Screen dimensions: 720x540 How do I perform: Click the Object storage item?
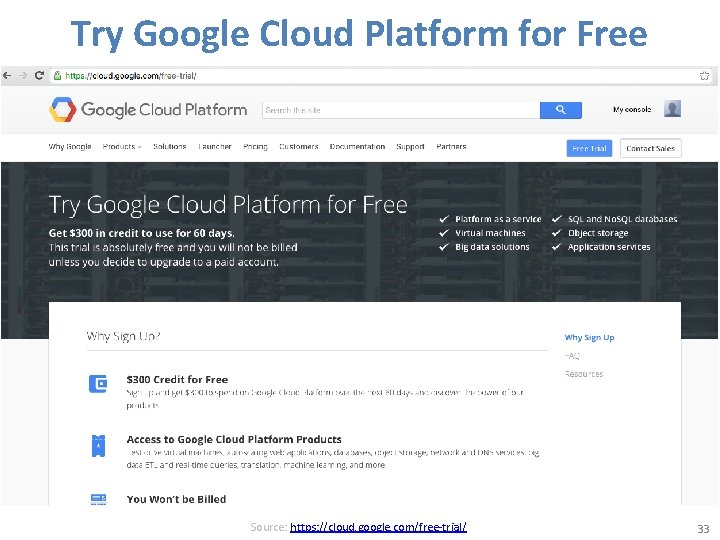(x=598, y=233)
